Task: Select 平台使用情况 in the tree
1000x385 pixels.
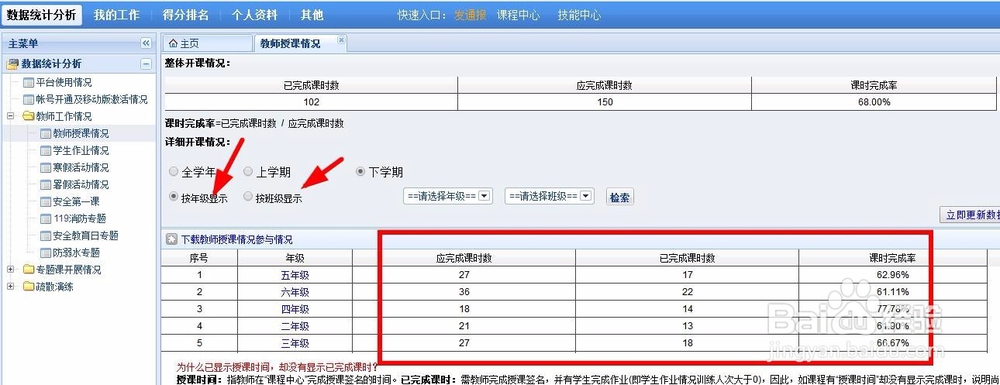Action: click(64, 82)
